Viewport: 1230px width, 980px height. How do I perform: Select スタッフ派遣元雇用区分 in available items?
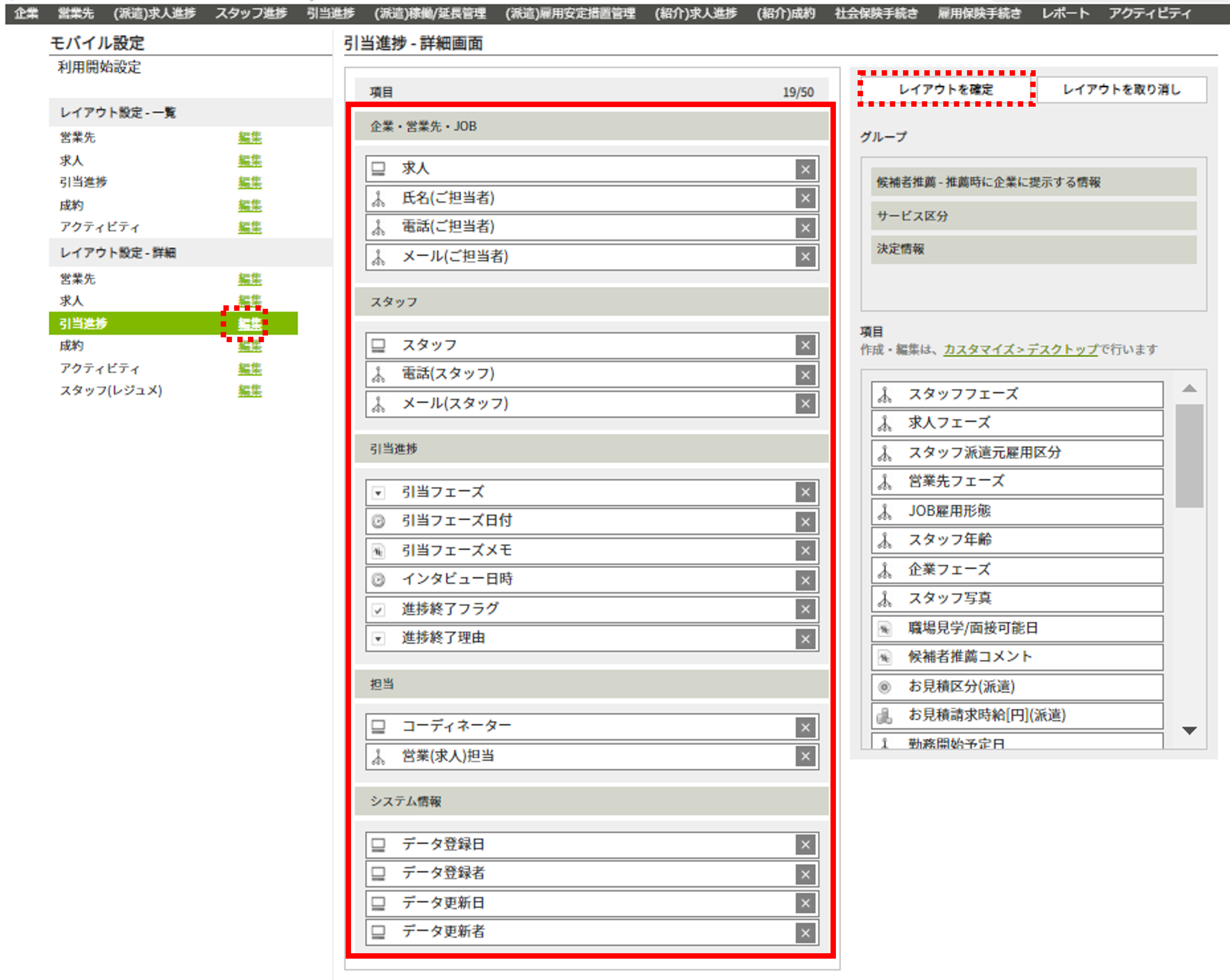pyautogui.click(x=1017, y=453)
